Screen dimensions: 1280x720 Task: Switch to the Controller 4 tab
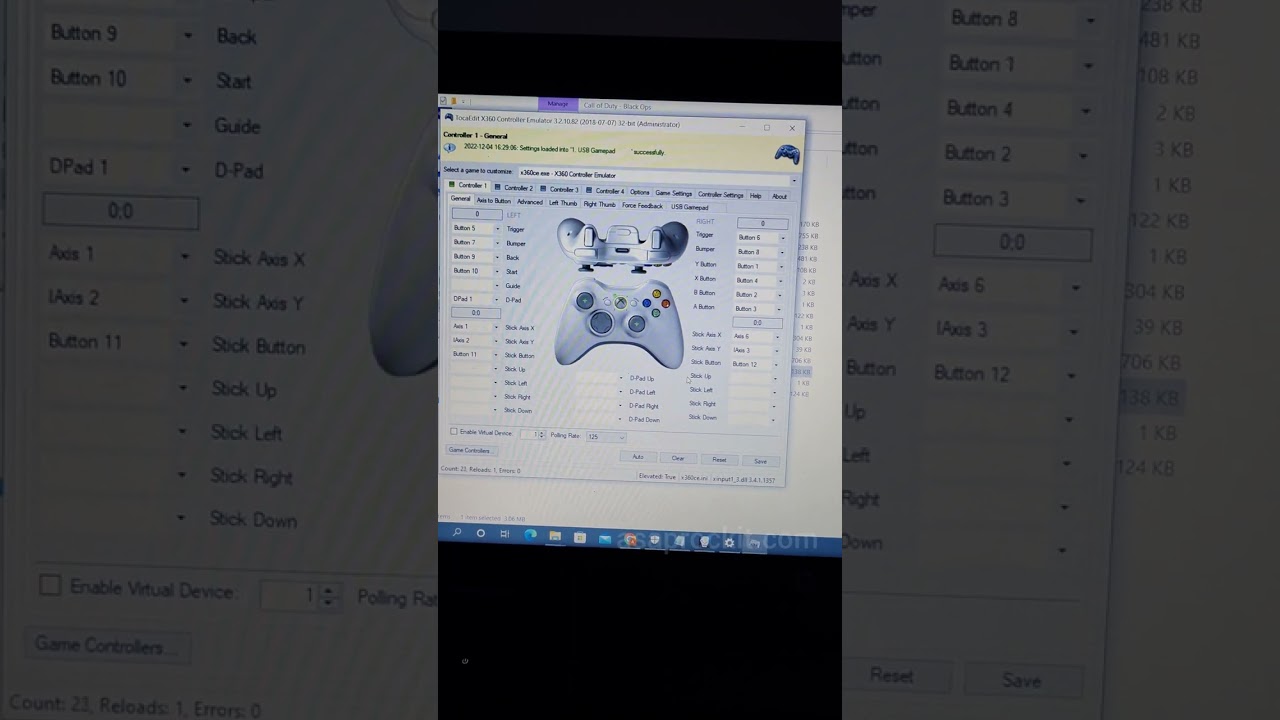(x=605, y=190)
